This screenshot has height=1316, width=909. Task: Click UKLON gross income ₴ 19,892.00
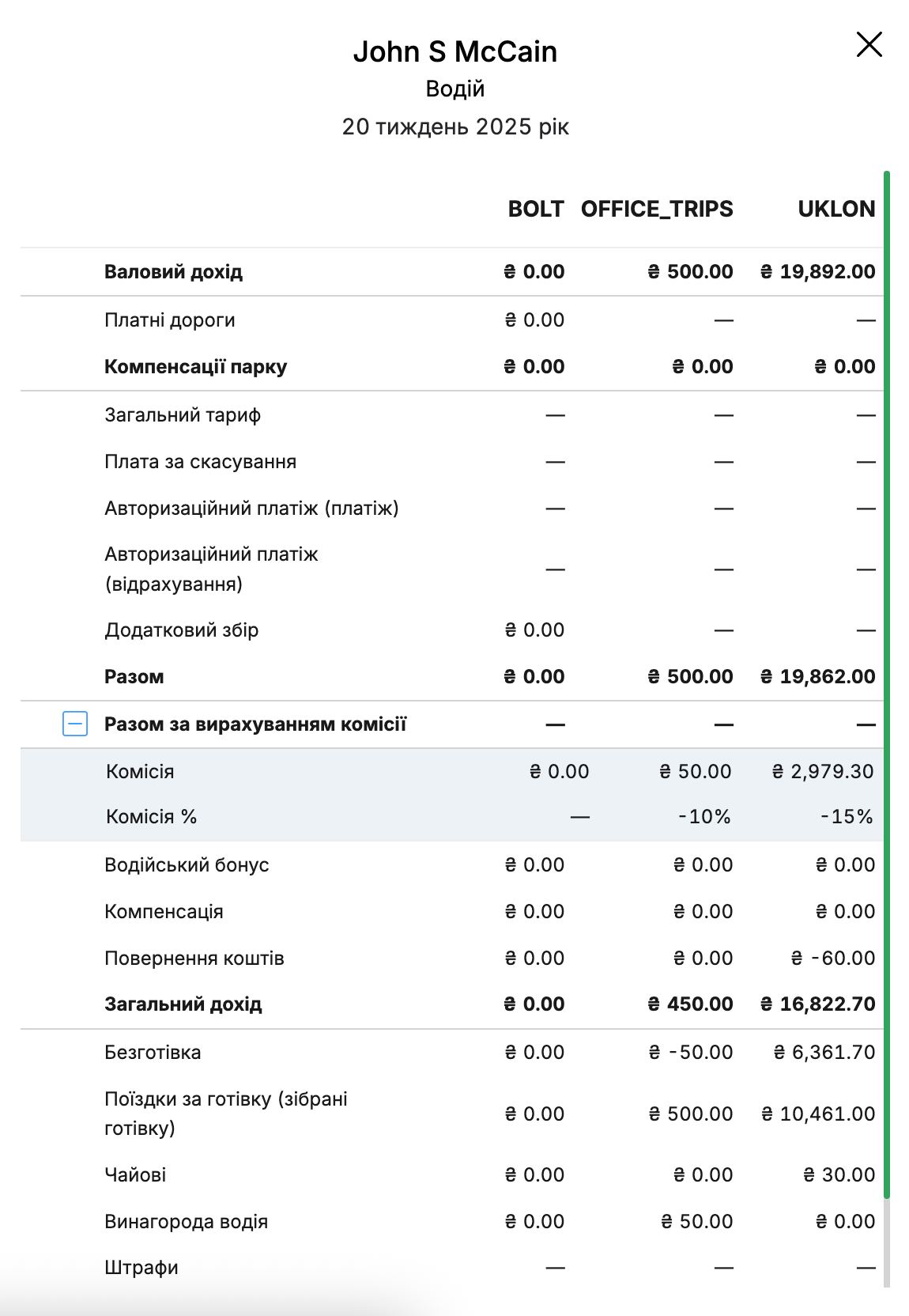click(x=817, y=272)
